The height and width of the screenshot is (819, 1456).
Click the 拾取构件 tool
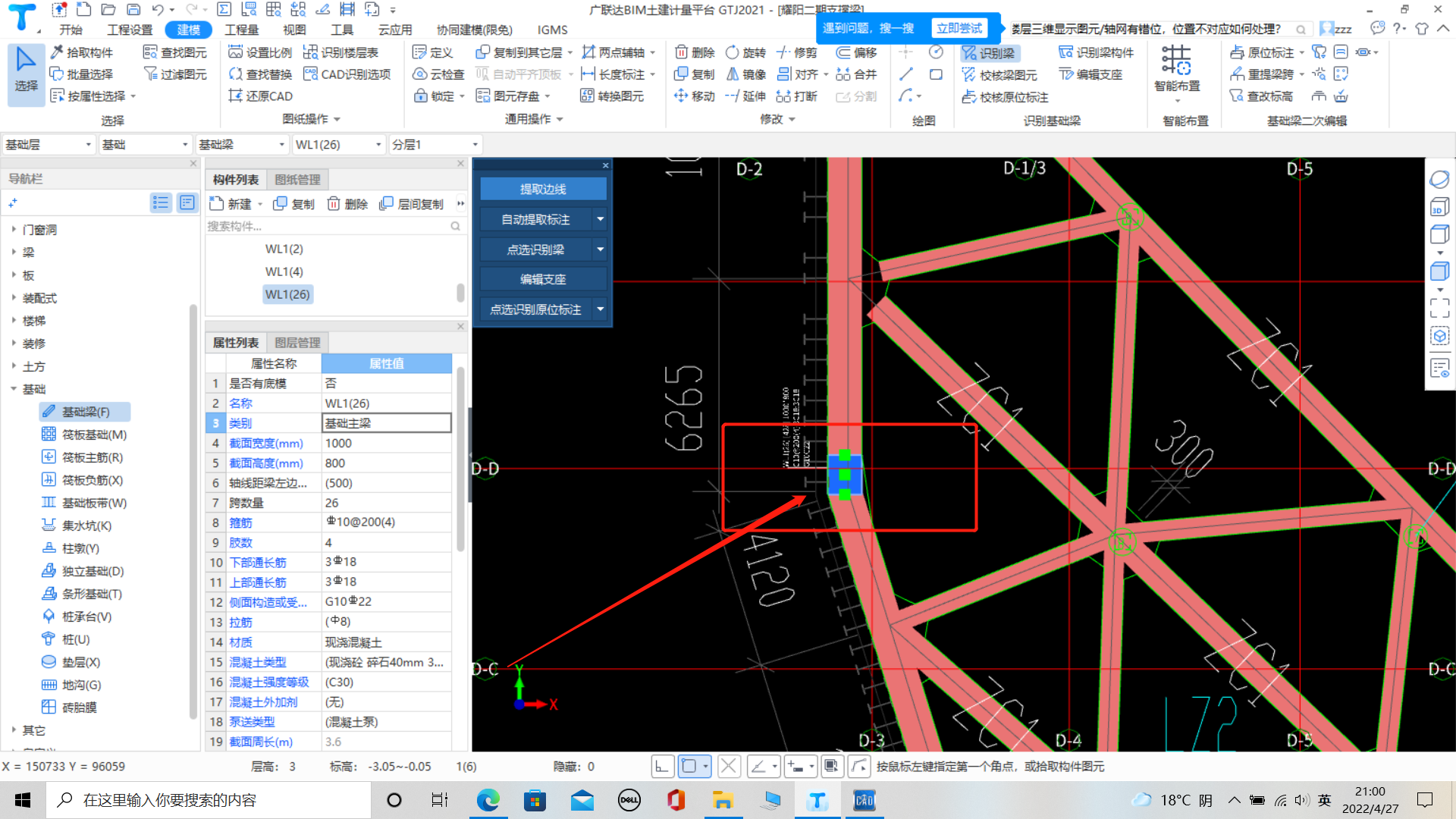pyautogui.click(x=82, y=52)
